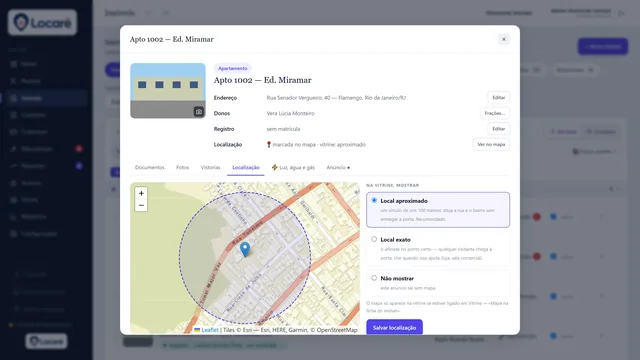
Task: Click the blue pin marker on the map
Action: 245,249
